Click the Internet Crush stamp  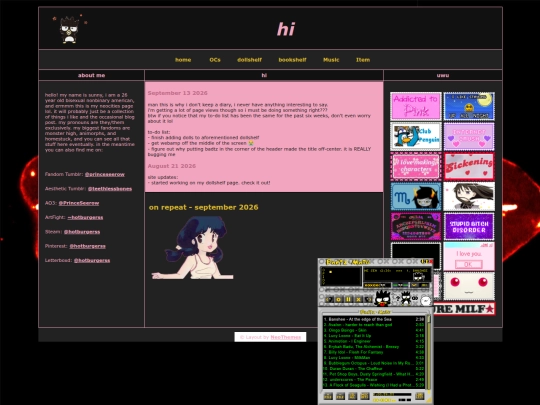[x=469, y=136]
